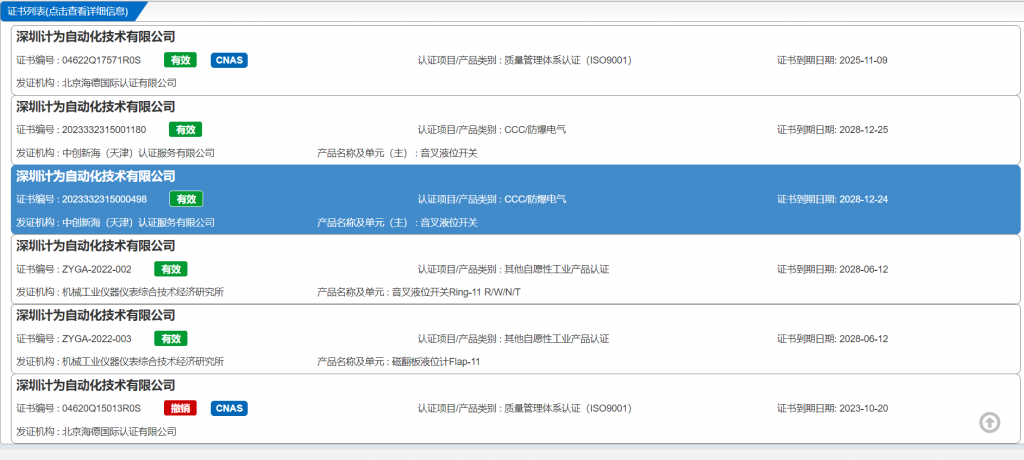Select certificate number 2023332315000498 text
The image size is (1024, 460).
[104, 199]
